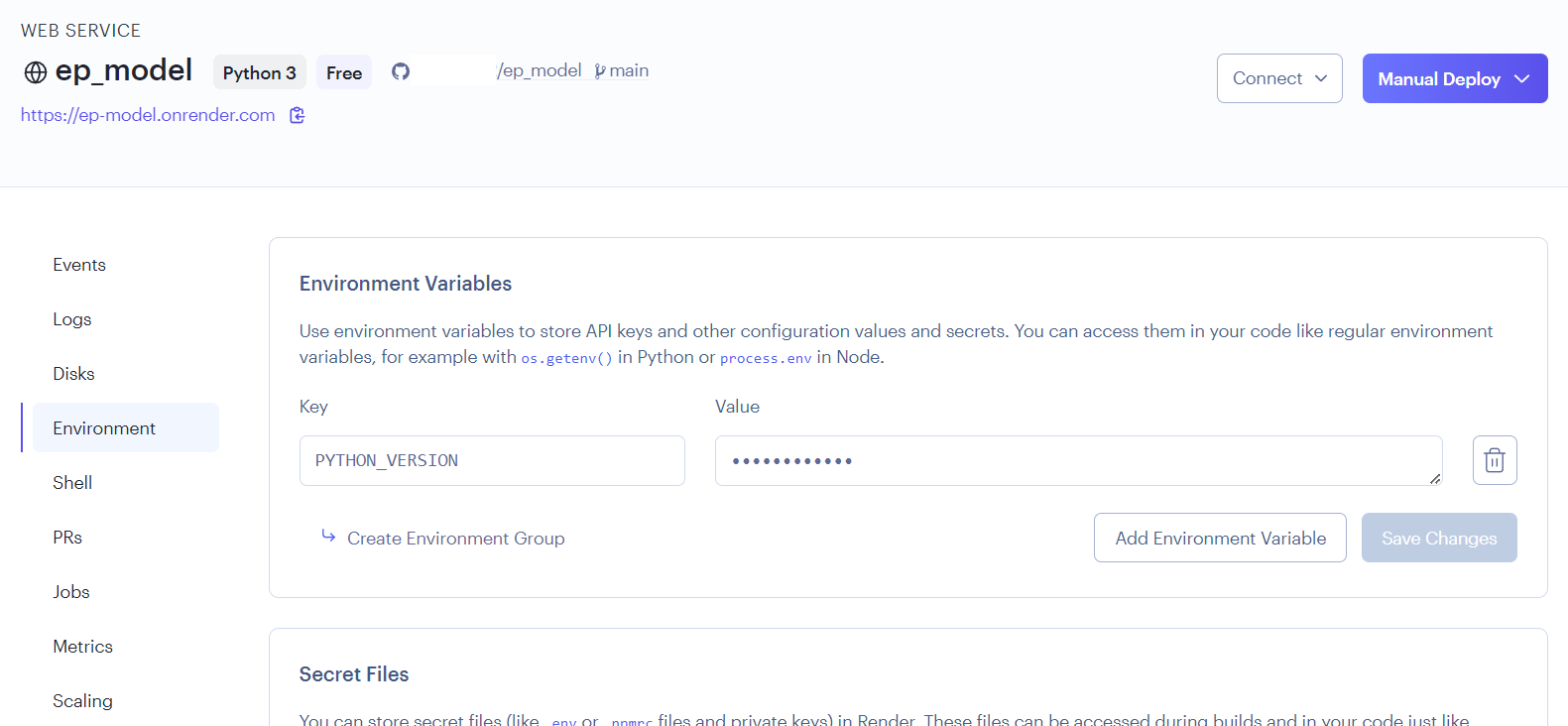
Task: Click the Key column label
Action: point(313,407)
